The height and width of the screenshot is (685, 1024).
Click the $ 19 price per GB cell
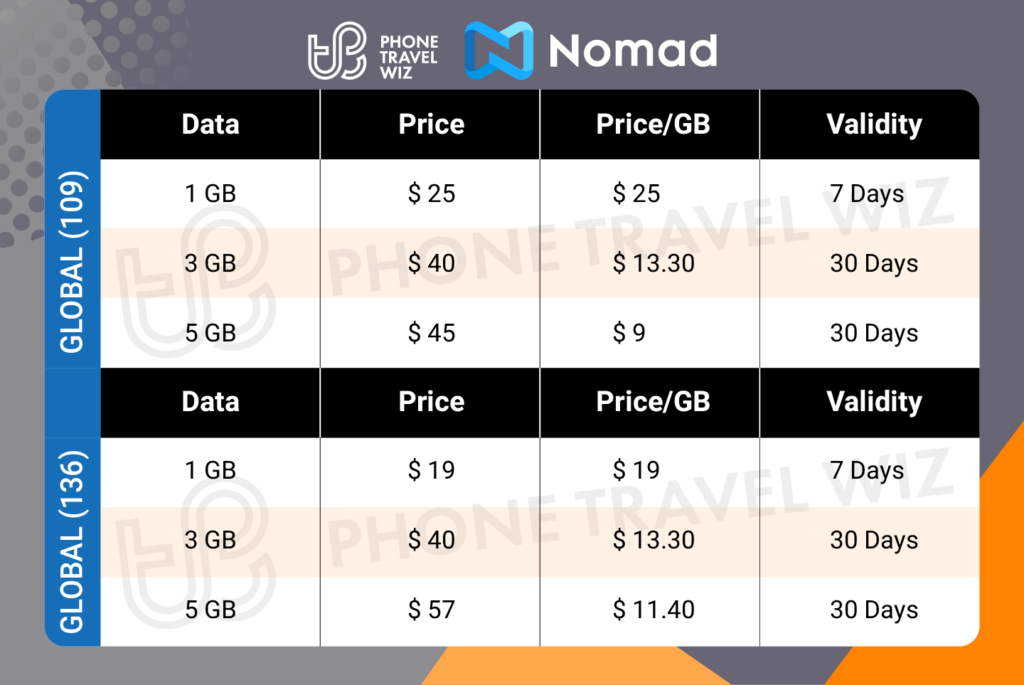(636, 470)
